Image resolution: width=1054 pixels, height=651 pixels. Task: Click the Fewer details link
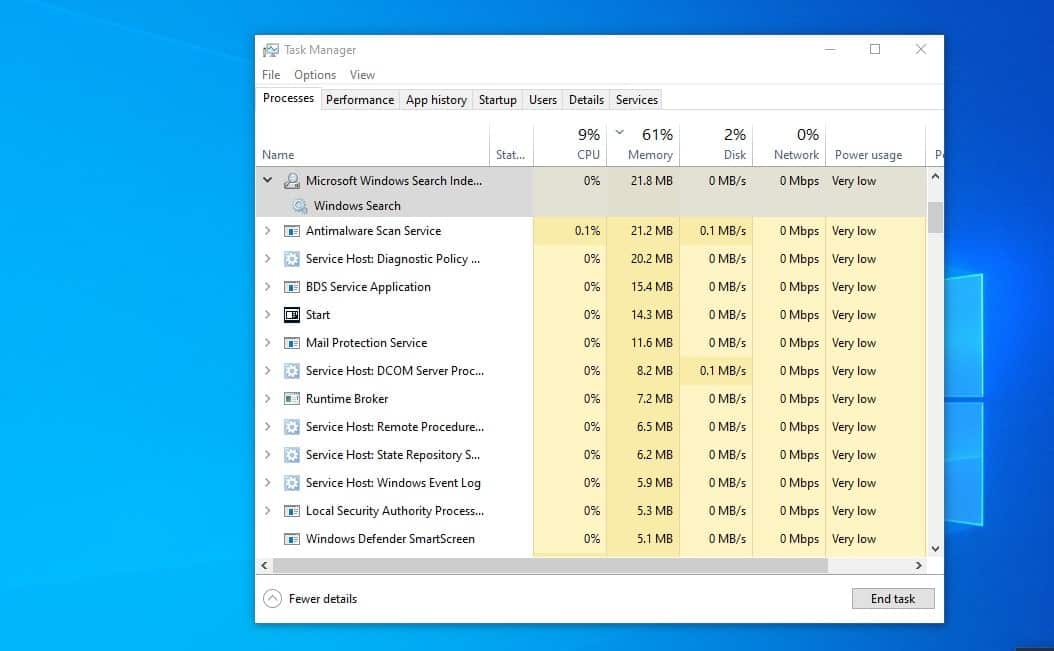click(323, 599)
